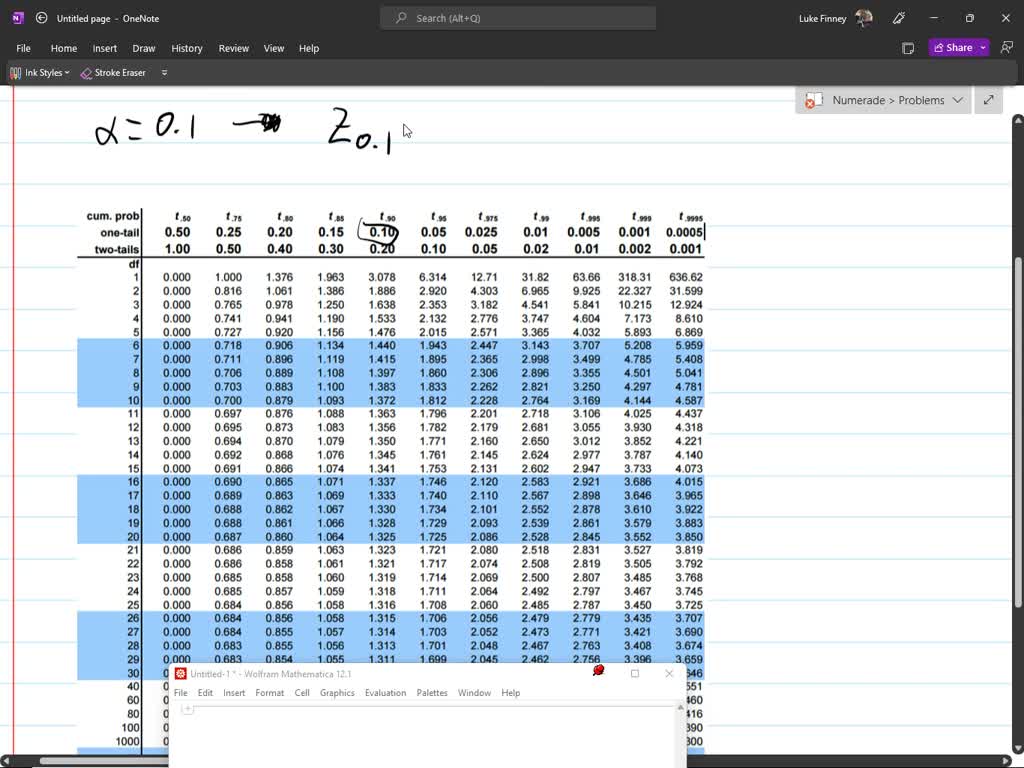The image size is (1024, 768).
Task: Open the Draw ribbon tab
Action: (144, 48)
